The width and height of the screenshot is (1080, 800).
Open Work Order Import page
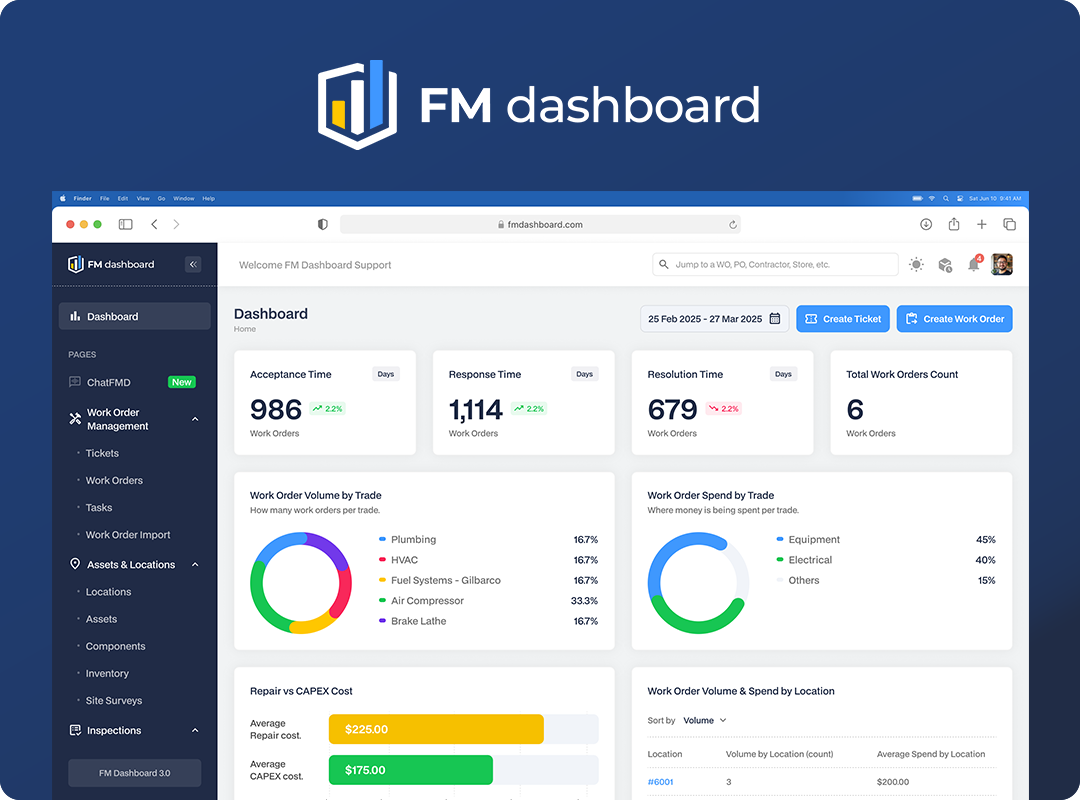click(127, 535)
